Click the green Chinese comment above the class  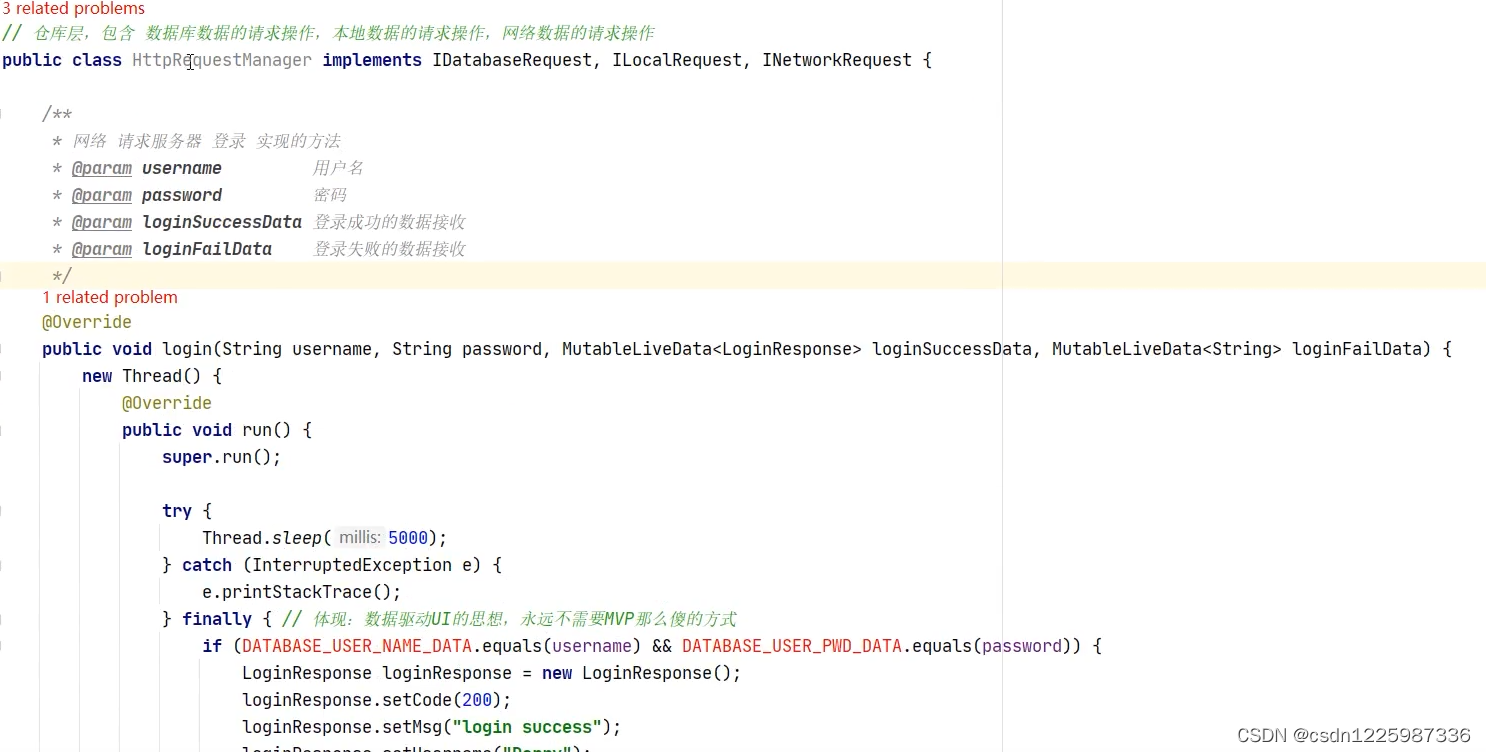[328, 34]
